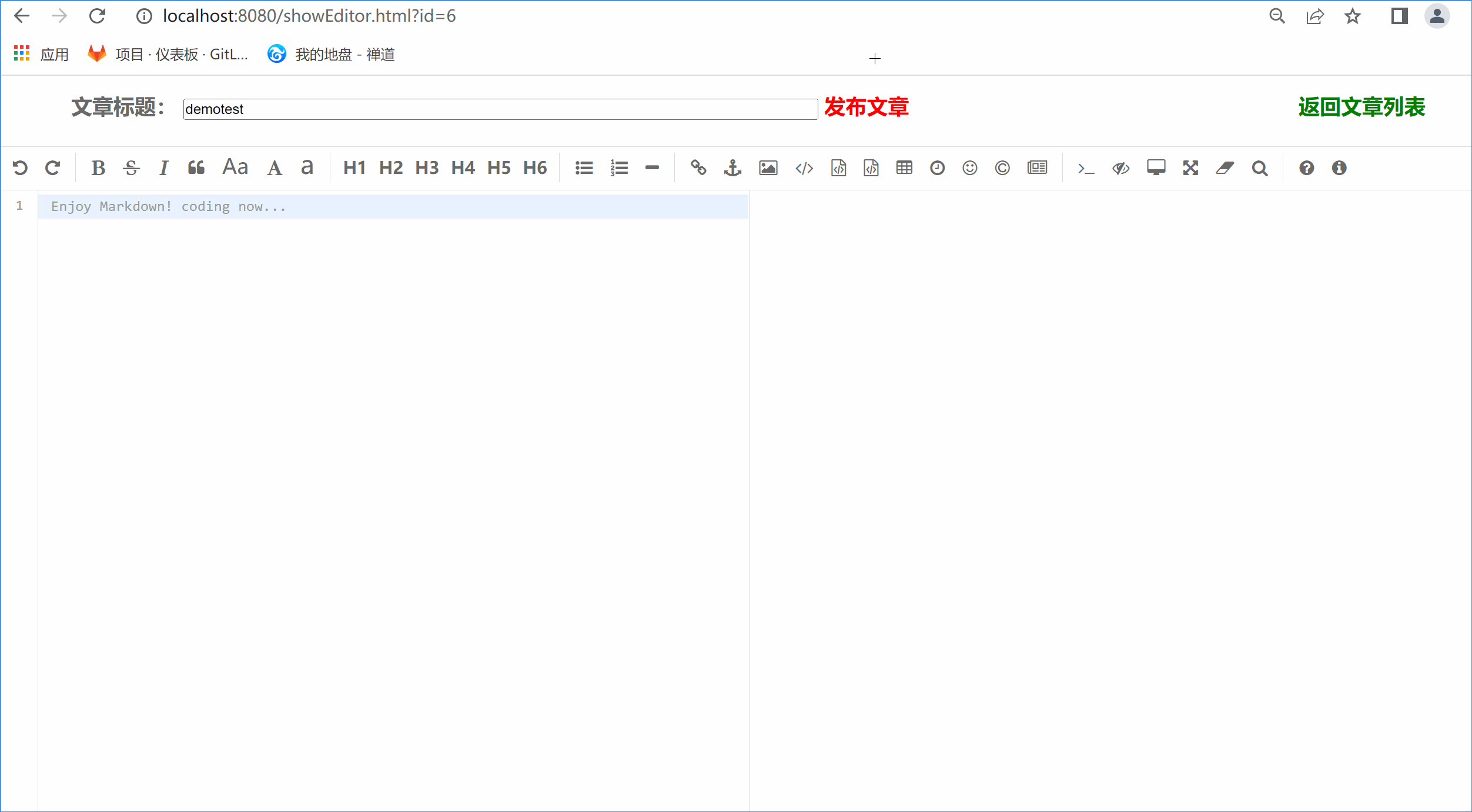Return to article list via 返回文章列表
Screen dimensions: 1472x812
tap(1361, 108)
